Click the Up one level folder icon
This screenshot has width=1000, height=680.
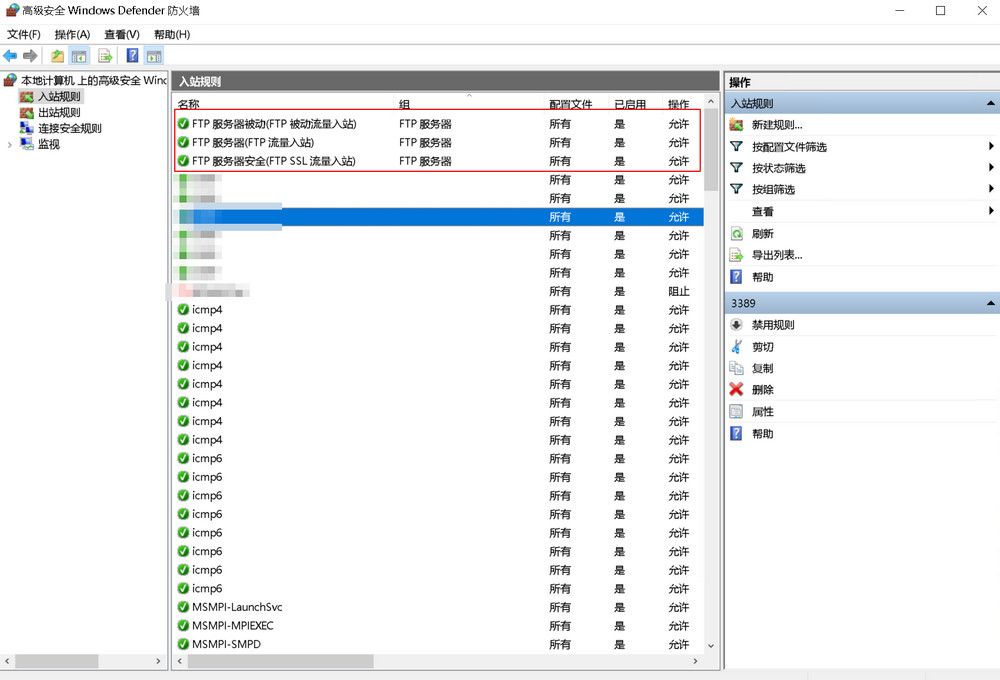coord(57,56)
